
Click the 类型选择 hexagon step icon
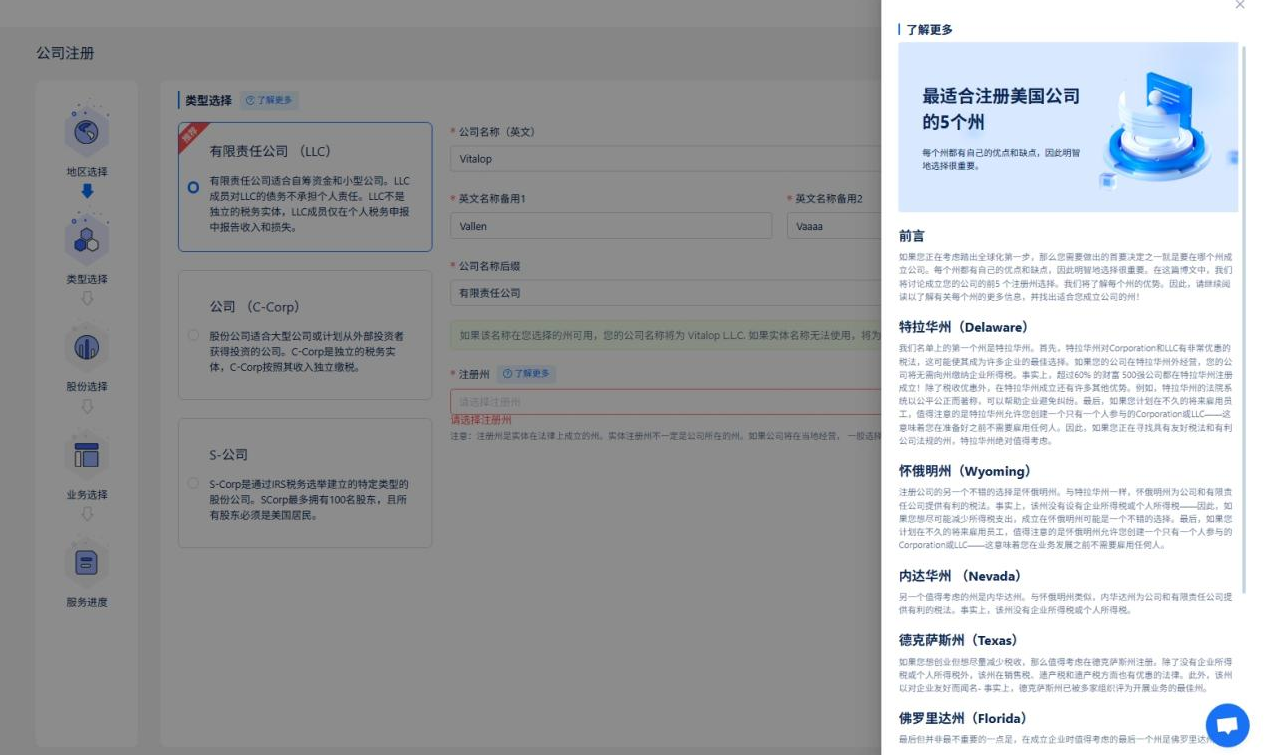86,239
